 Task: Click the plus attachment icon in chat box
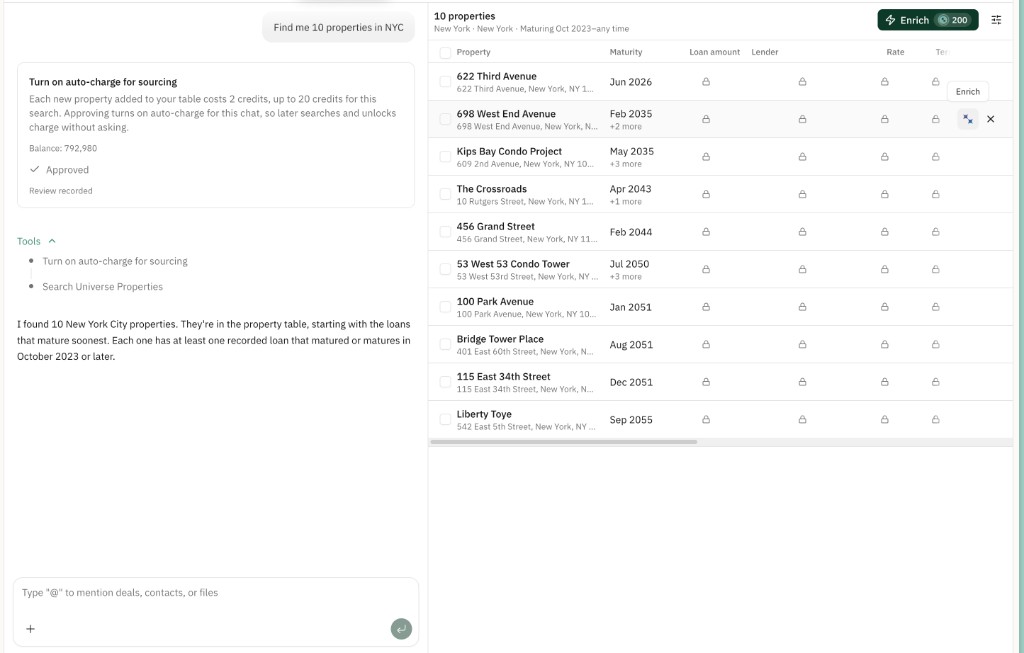[x=30, y=629]
